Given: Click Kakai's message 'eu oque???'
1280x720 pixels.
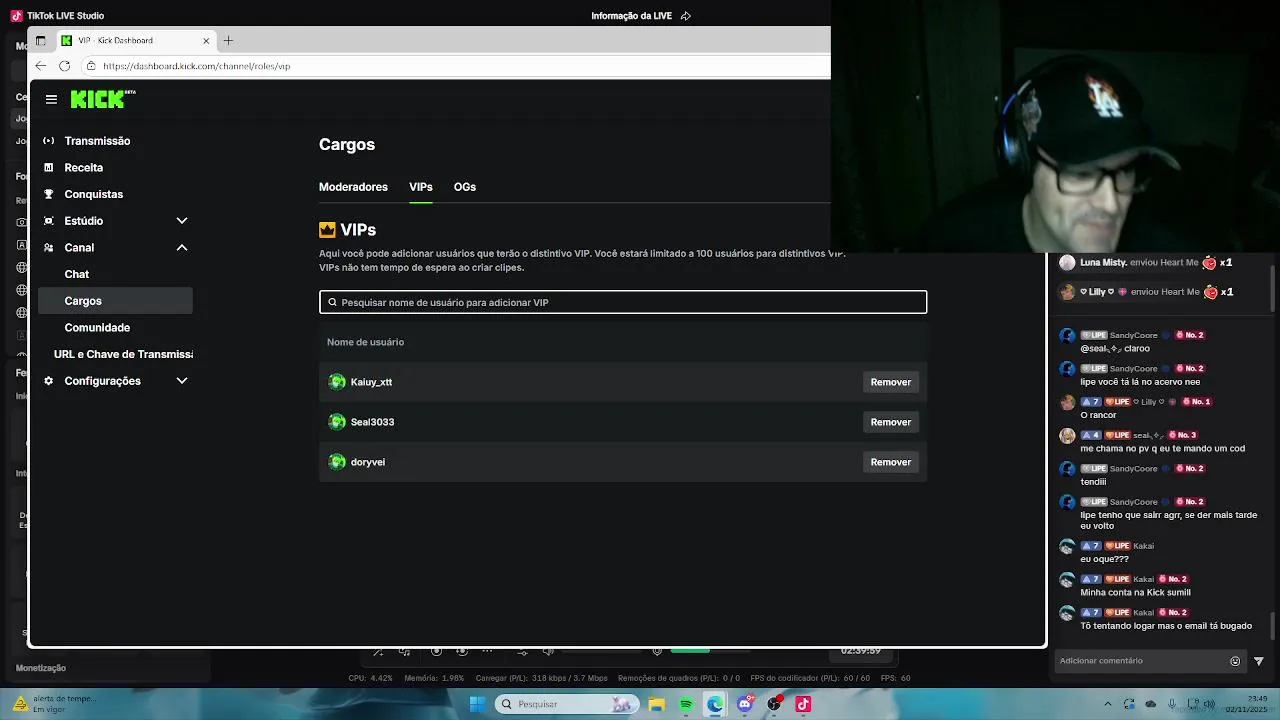Looking at the screenshot, I should (x=1104, y=559).
